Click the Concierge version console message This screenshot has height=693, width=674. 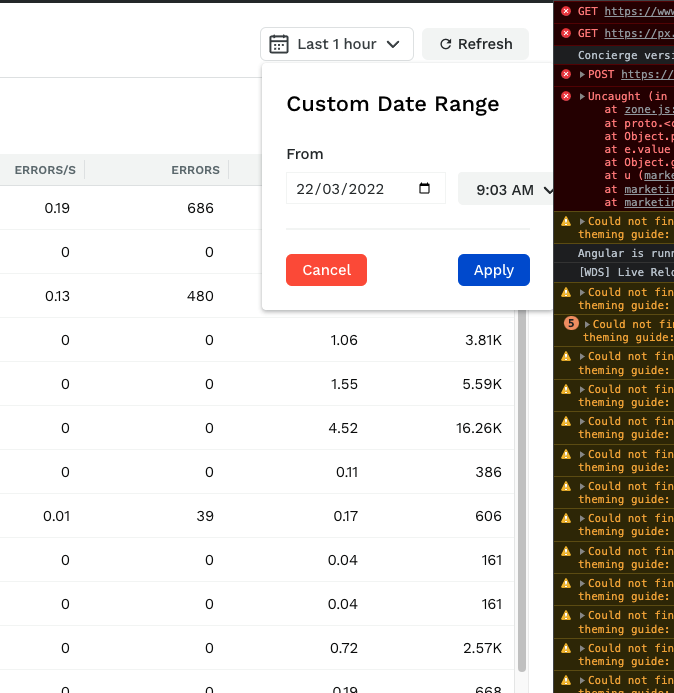614,55
